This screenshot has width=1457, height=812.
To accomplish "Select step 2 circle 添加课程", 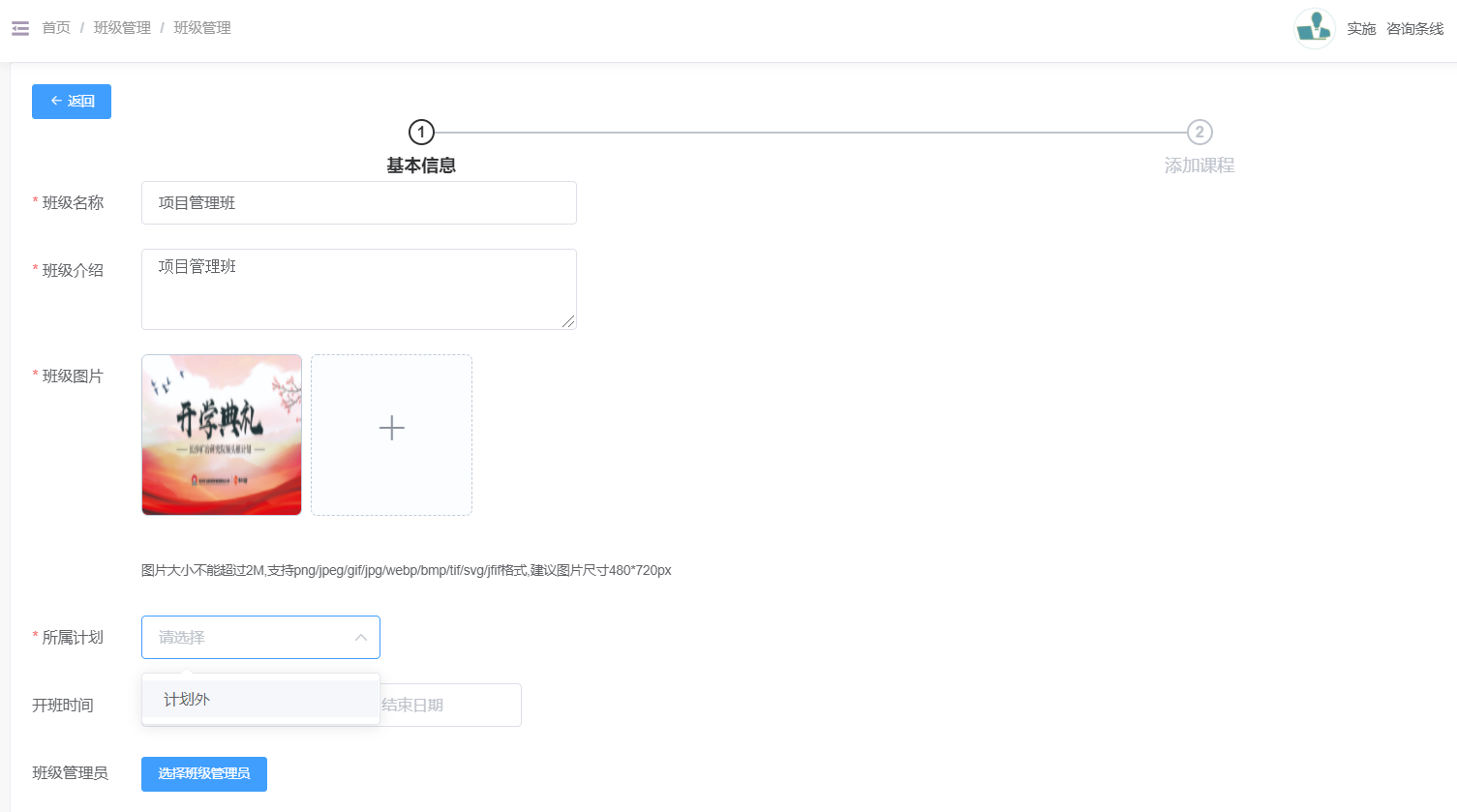I will pyautogui.click(x=1199, y=133).
